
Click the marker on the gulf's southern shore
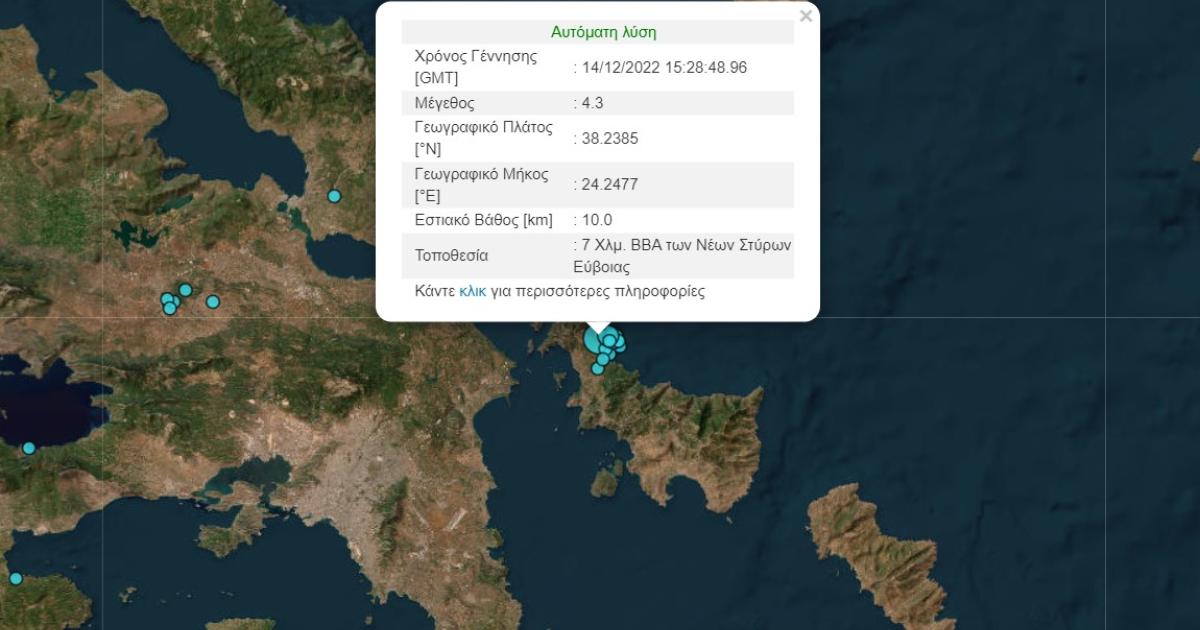click(29, 448)
